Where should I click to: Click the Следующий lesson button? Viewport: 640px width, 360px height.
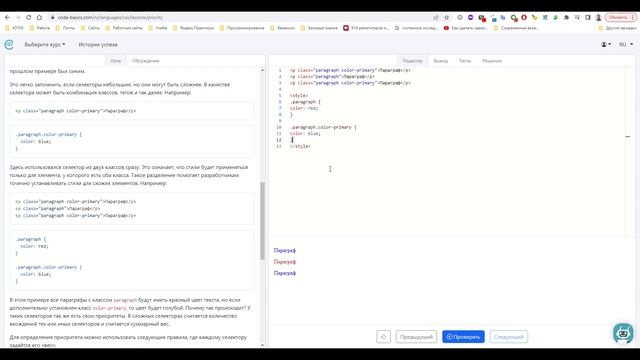click(509, 337)
